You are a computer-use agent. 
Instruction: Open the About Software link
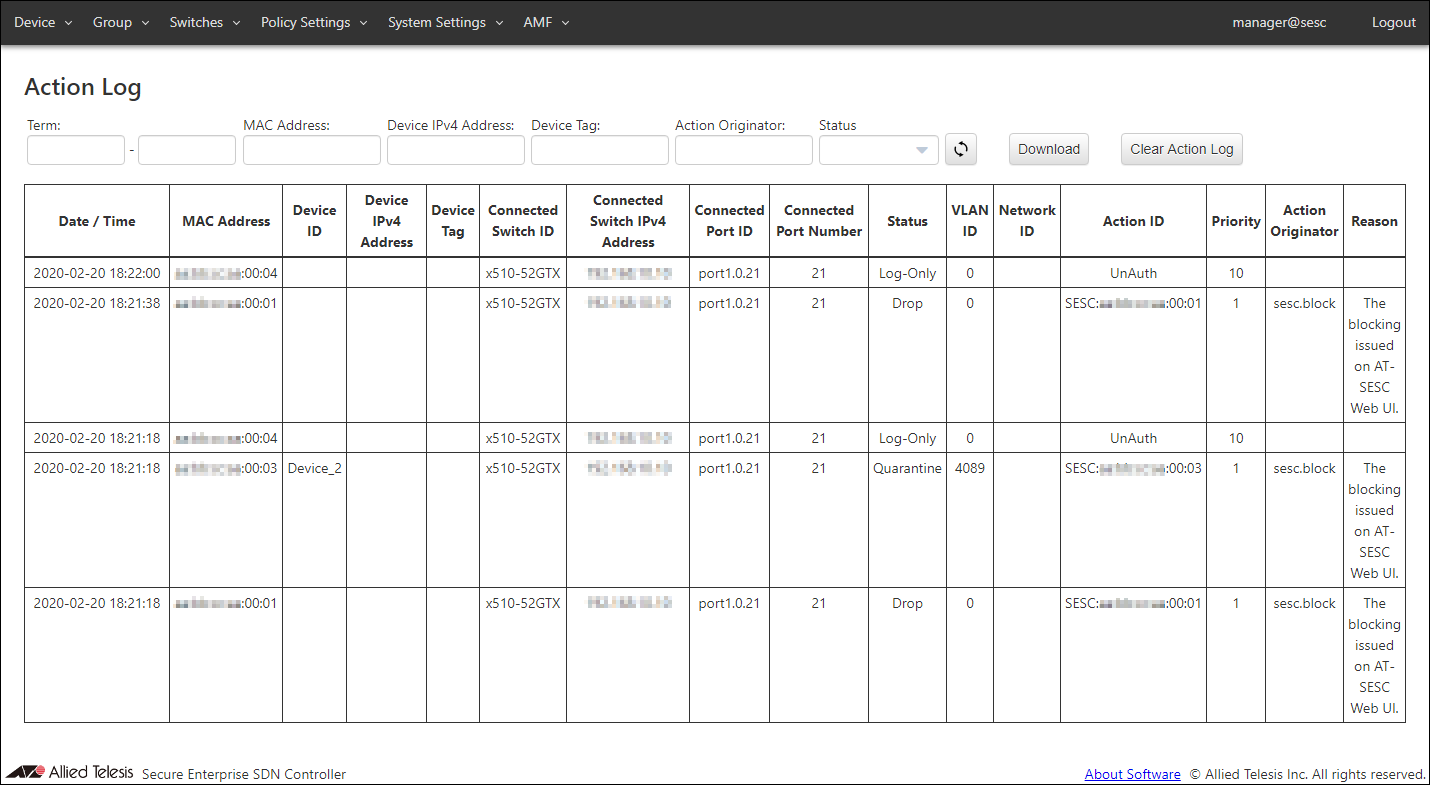coord(1132,774)
